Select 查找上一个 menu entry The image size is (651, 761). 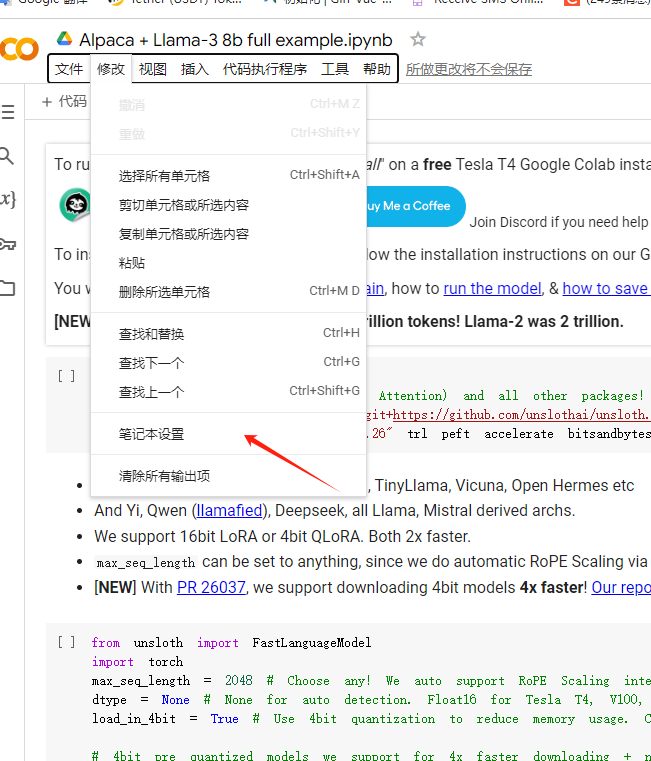228,392
